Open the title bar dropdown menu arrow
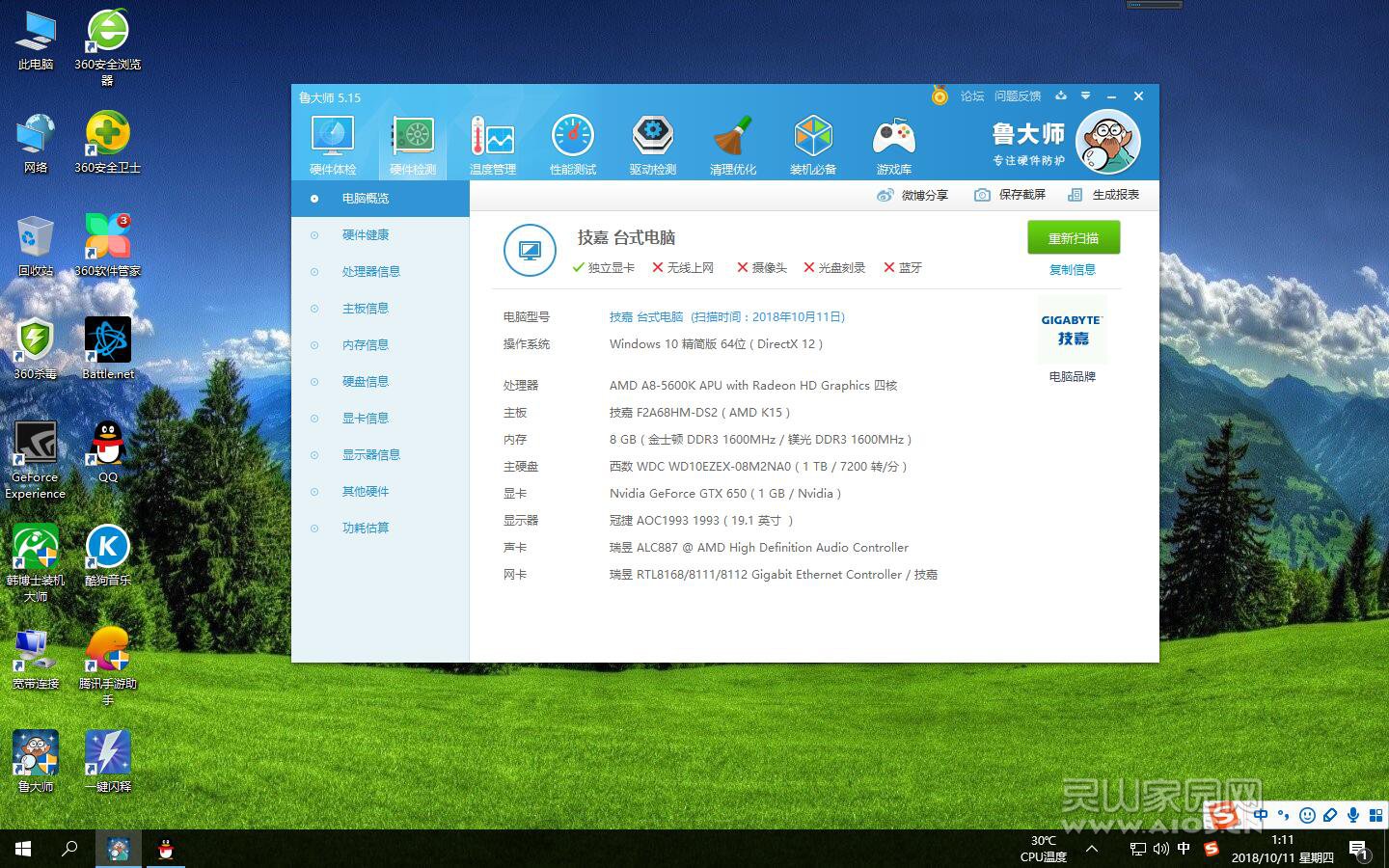The height and width of the screenshot is (868, 1389). pos(1086,96)
